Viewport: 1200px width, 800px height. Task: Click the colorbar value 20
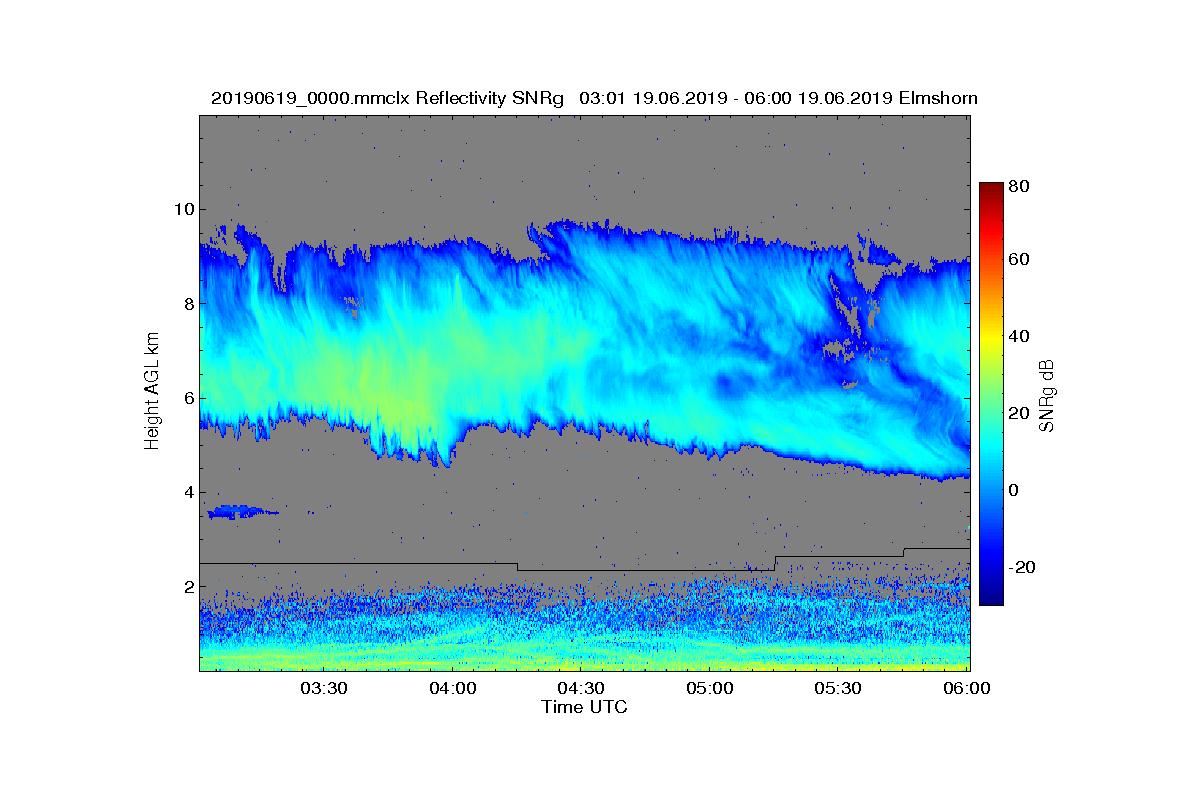point(1020,413)
